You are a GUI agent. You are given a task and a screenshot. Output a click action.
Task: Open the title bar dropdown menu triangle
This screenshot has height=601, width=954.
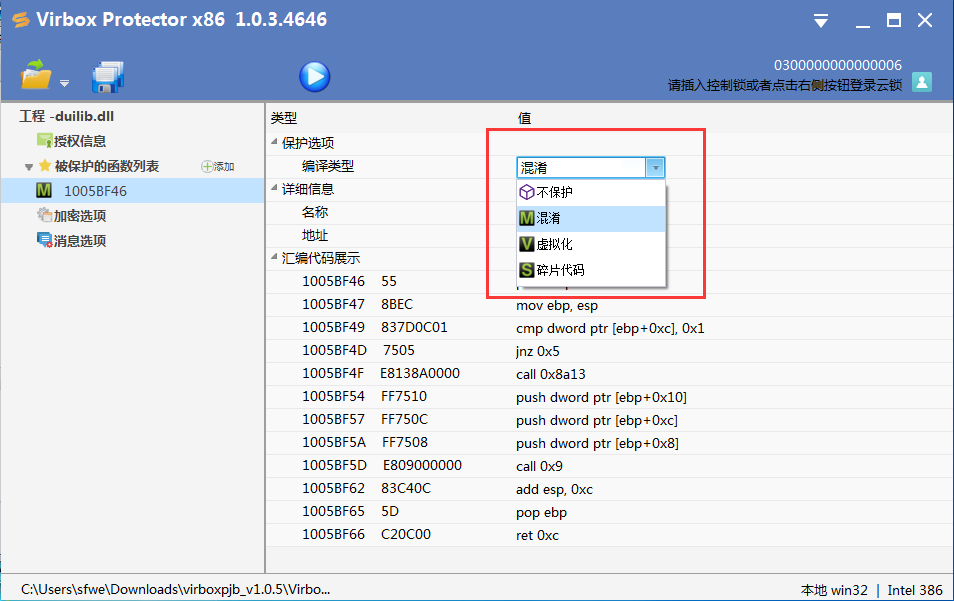(x=821, y=21)
